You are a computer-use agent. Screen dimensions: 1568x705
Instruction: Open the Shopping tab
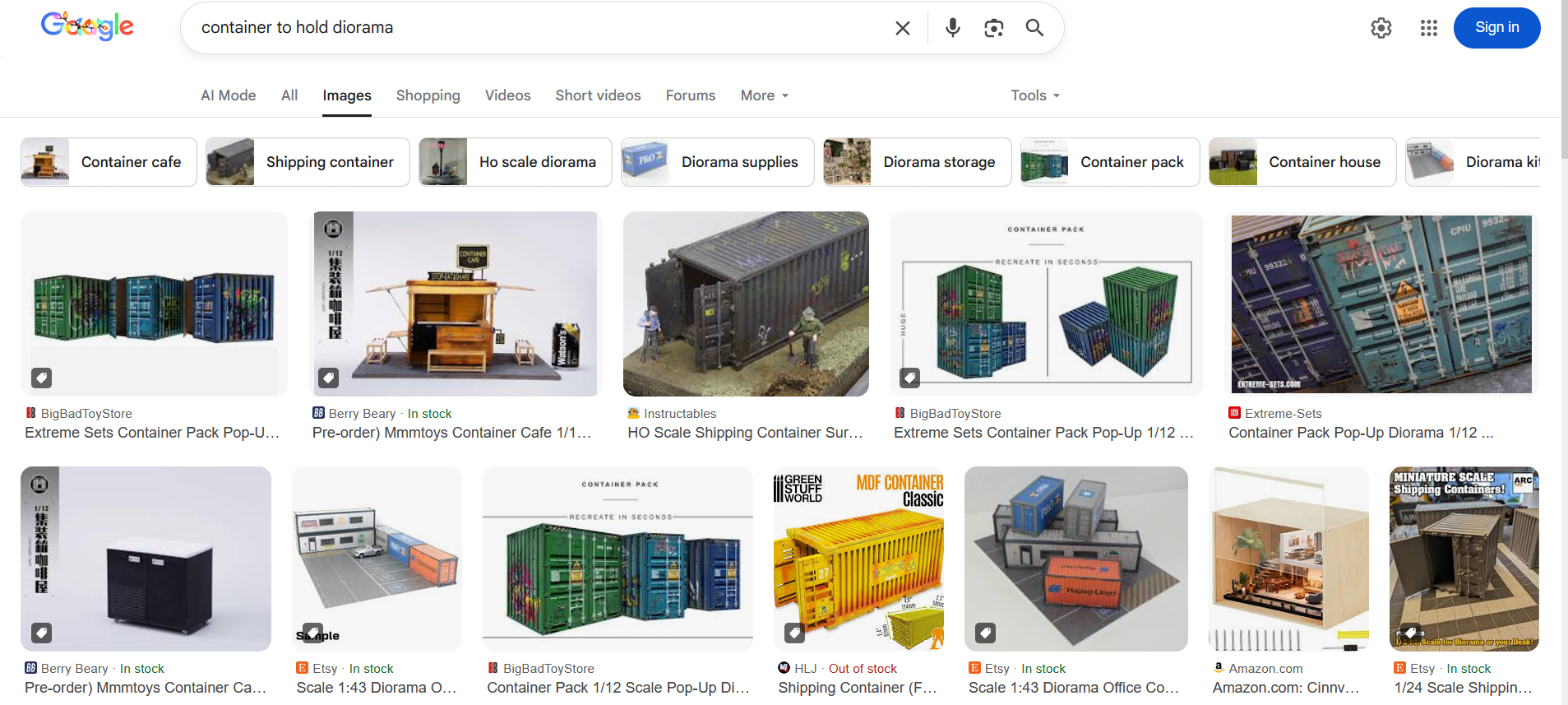point(428,95)
